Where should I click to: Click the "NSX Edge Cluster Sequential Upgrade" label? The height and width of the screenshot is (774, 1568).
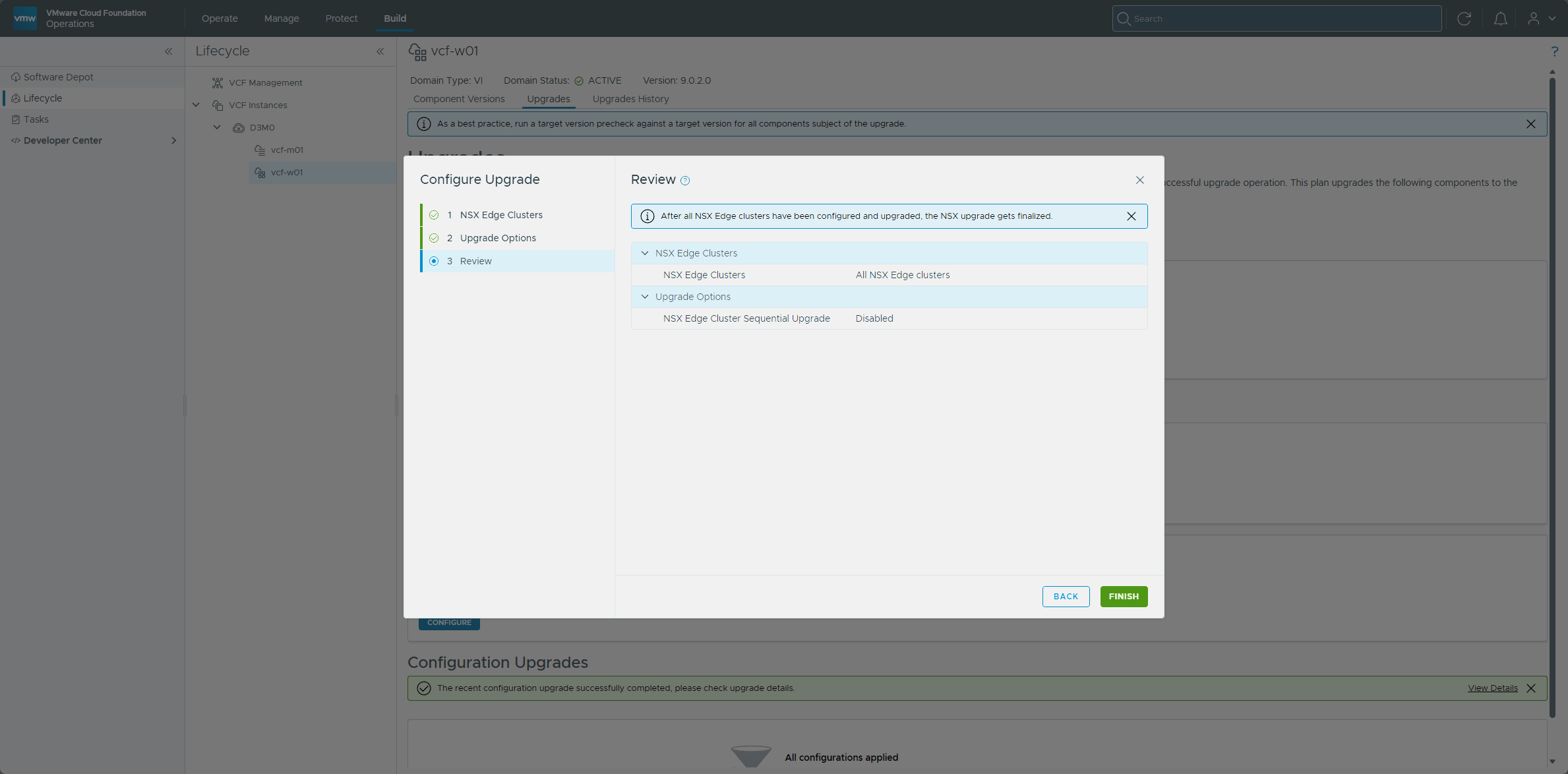[x=746, y=318]
